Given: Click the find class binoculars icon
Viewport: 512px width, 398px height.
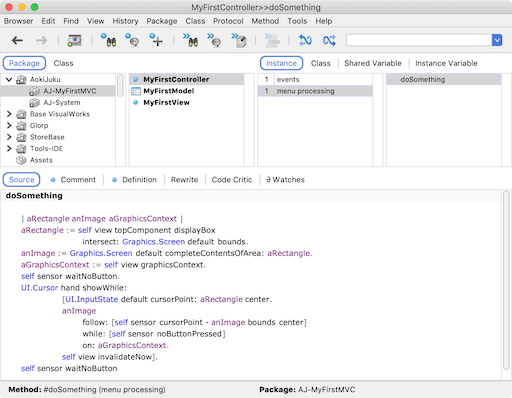Looking at the screenshot, I should tap(109, 40).
